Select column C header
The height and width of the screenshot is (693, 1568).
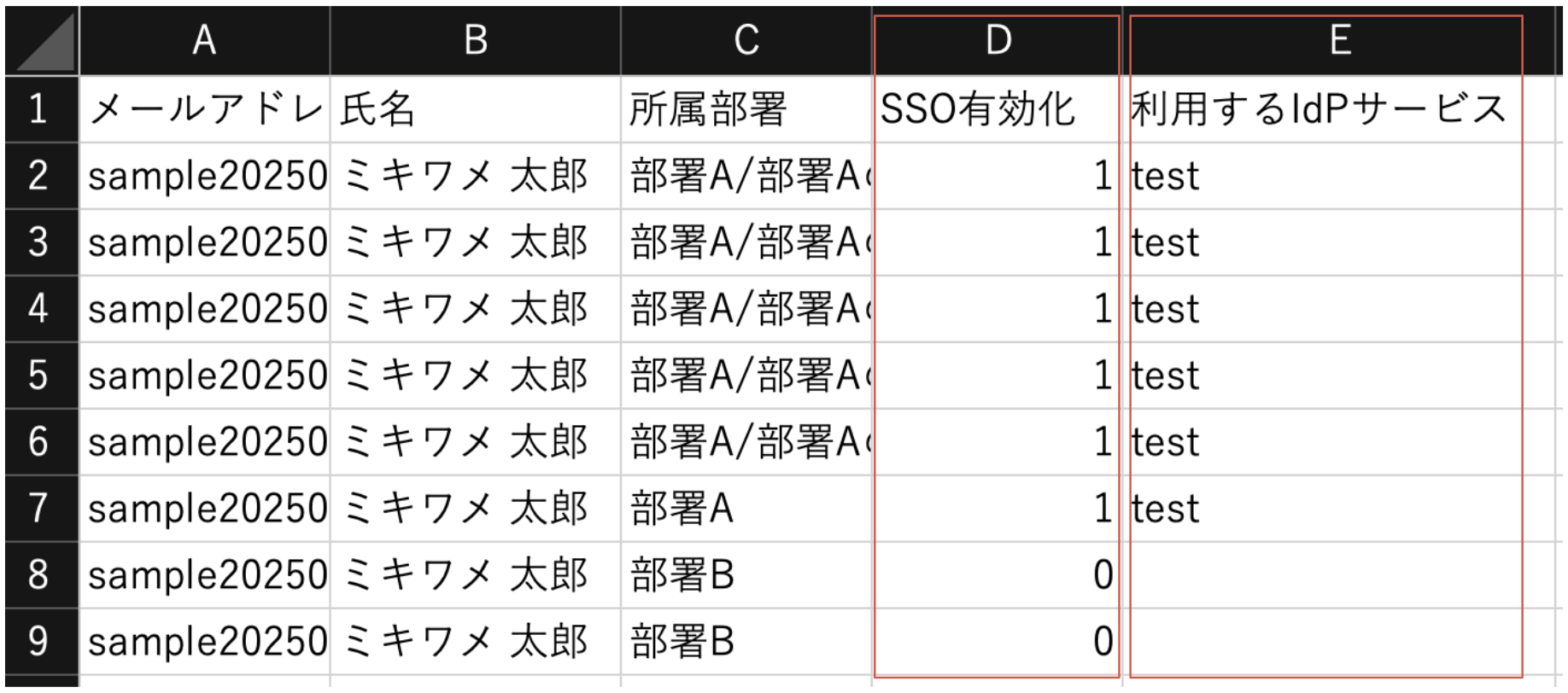(x=746, y=41)
